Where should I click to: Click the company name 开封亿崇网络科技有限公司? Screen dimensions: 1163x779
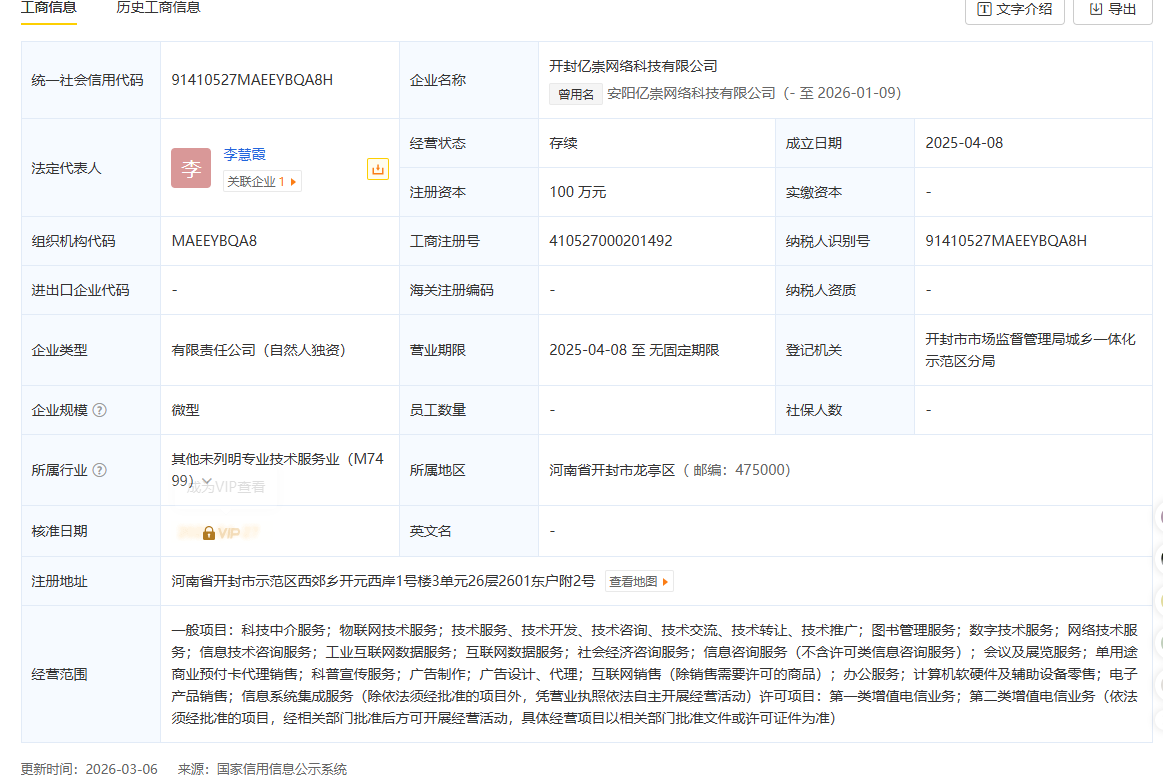click(633, 66)
